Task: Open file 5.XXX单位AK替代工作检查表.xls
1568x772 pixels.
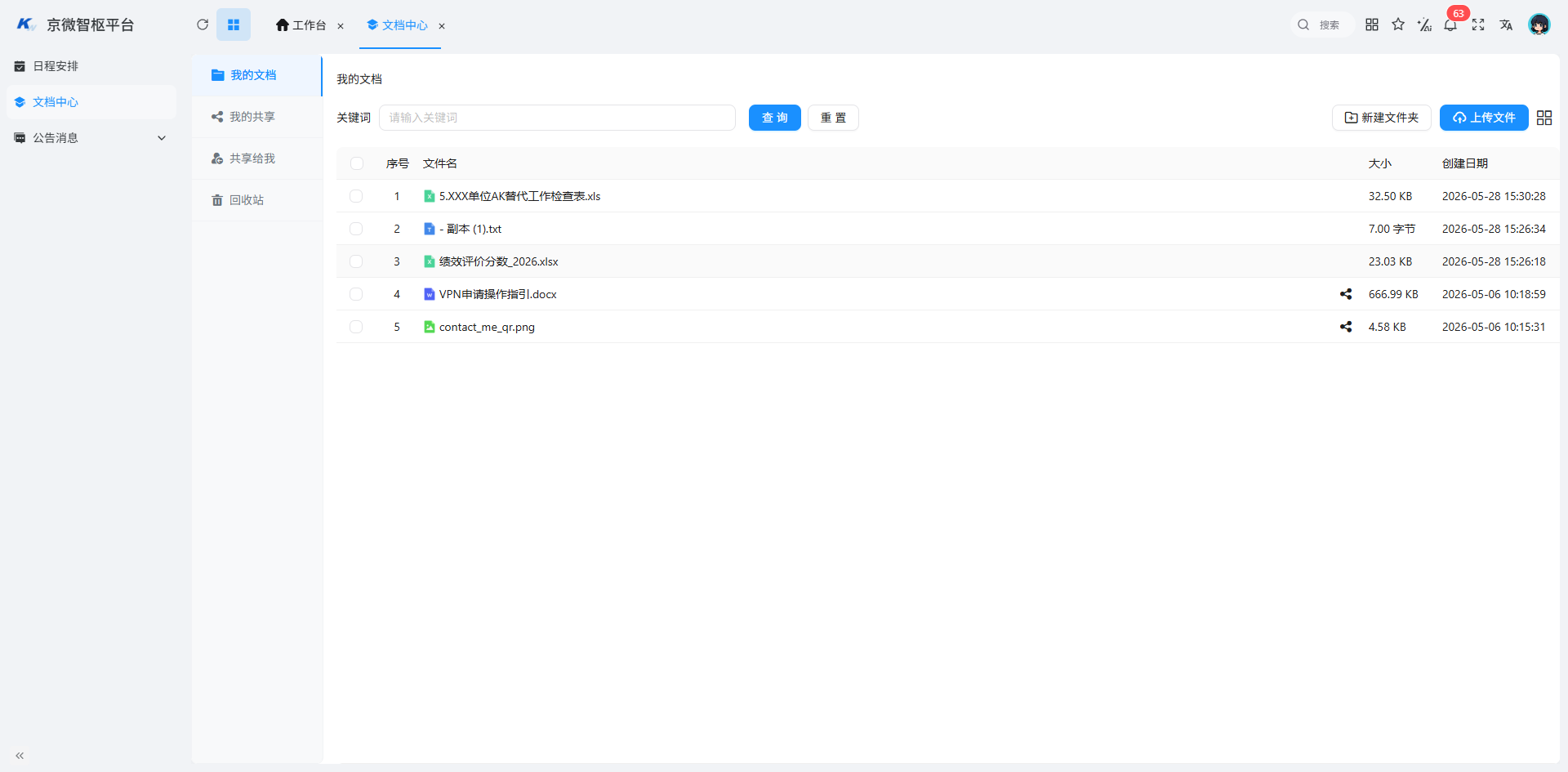Action: (x=519, y=196)
